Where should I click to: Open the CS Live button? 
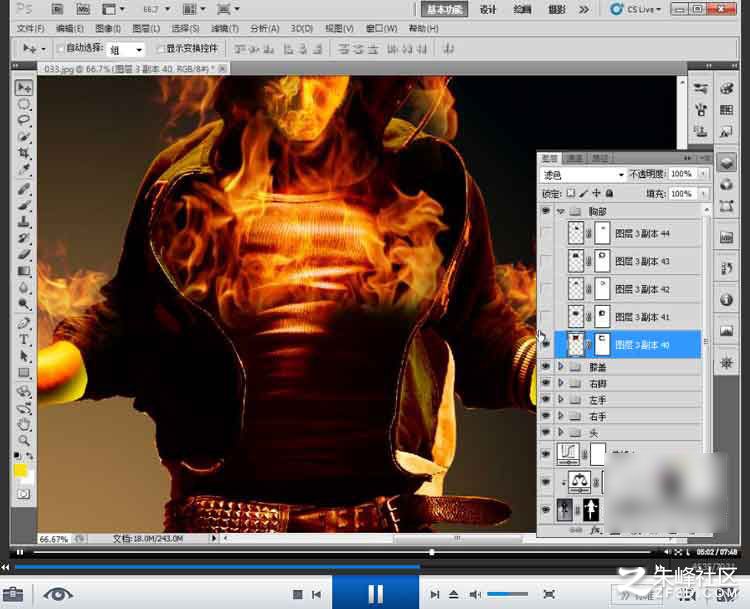coord(636,9)
